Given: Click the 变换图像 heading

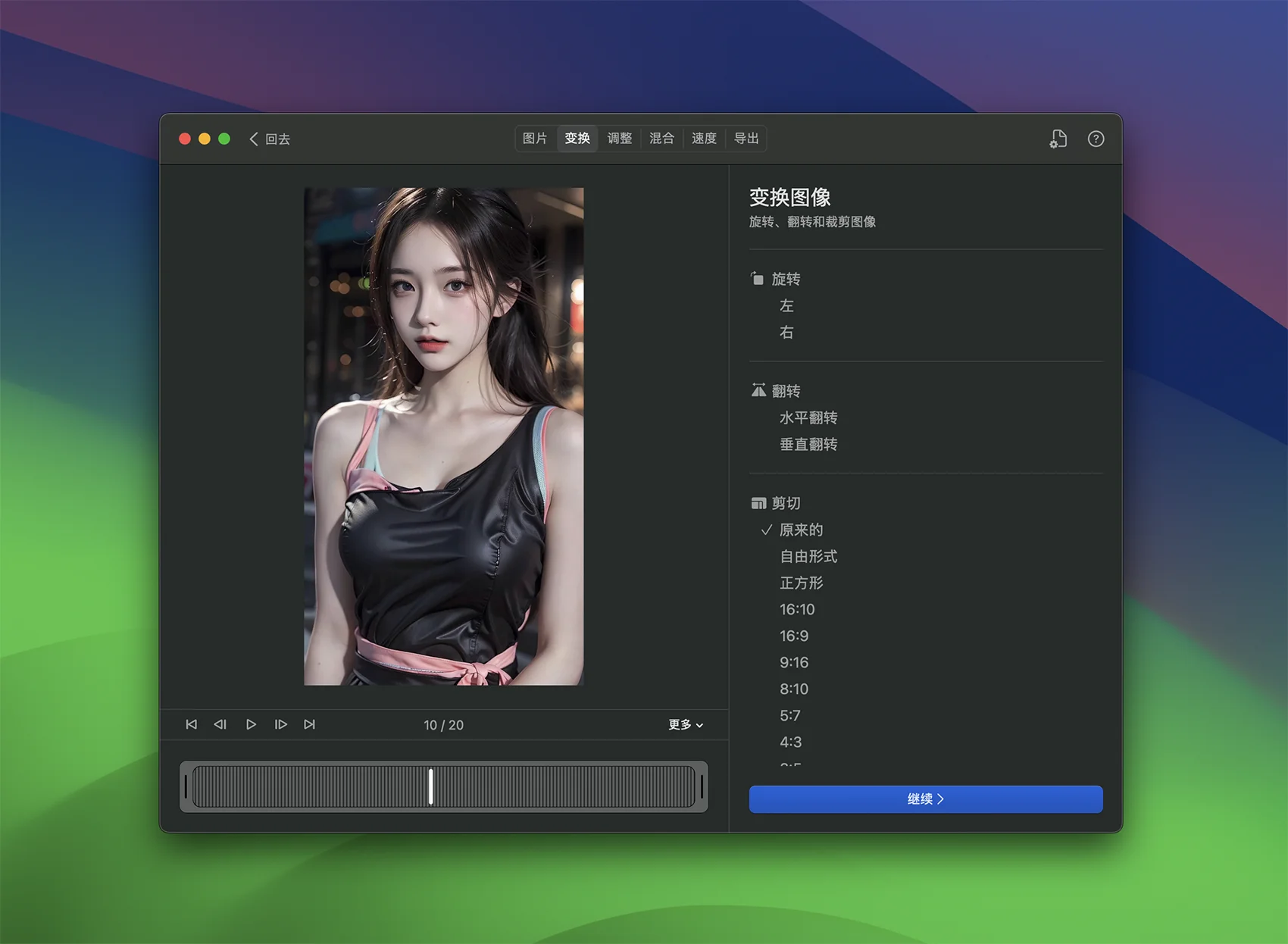Looking at the screenshot, I should pos(790,197).
